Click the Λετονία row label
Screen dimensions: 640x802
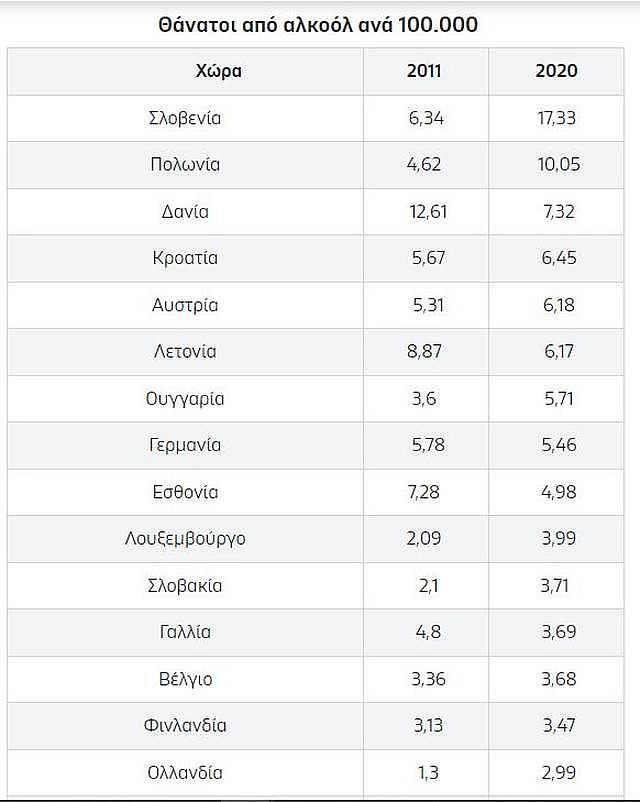186,352
